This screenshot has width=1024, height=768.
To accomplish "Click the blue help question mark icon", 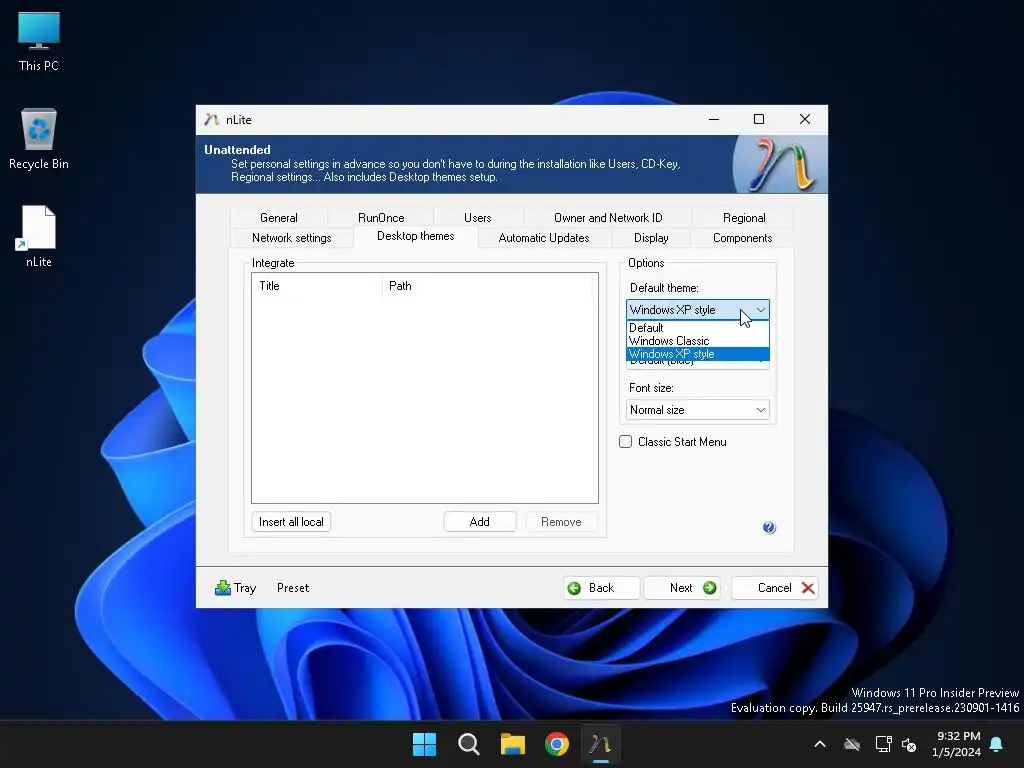I will click(x=769, y=528).
